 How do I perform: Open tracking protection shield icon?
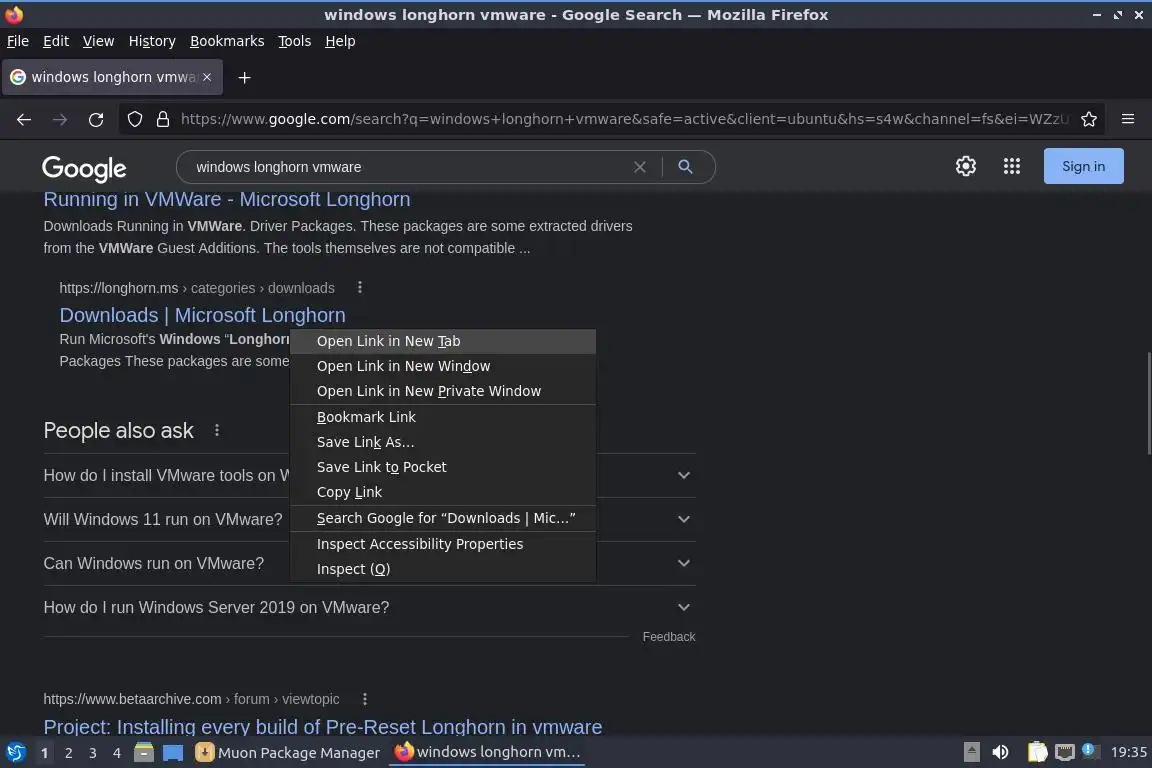tap(134, 119)
